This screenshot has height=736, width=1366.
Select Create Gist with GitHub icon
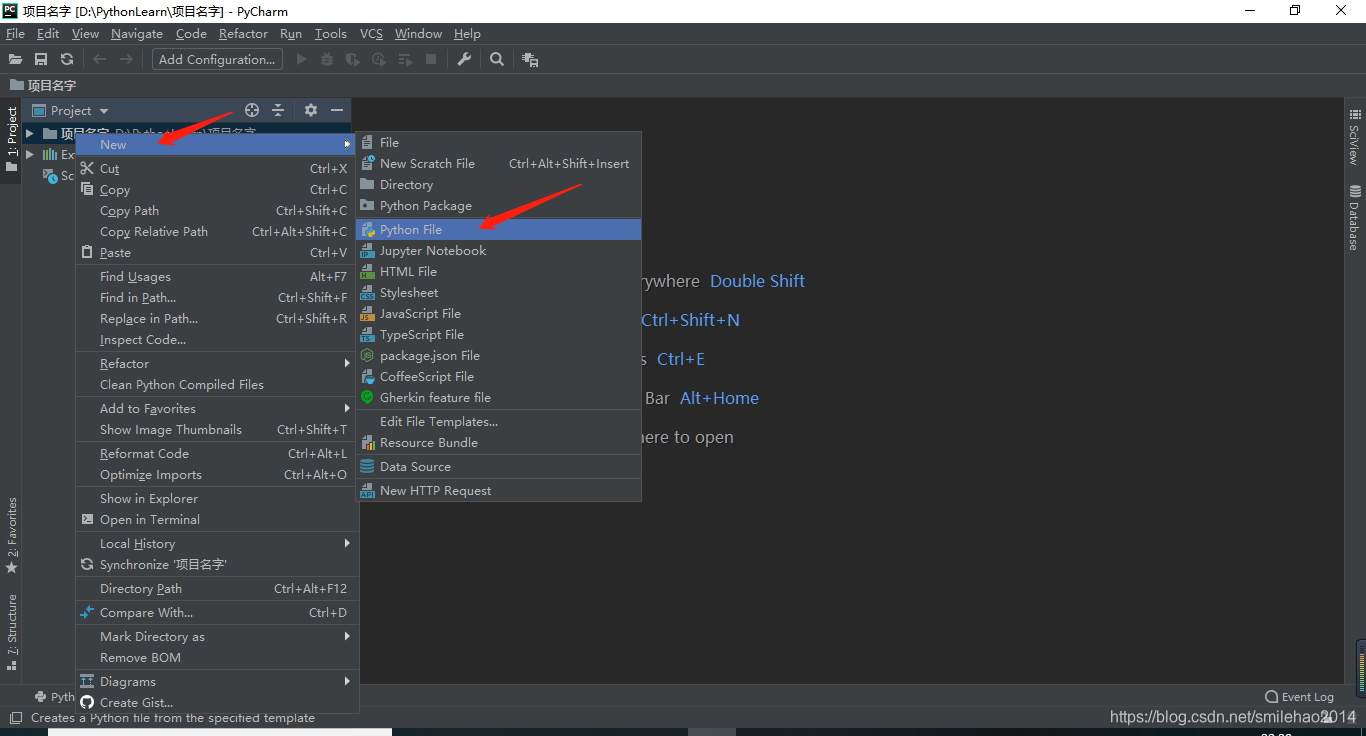pyautogui.click(x=217, y=702)
